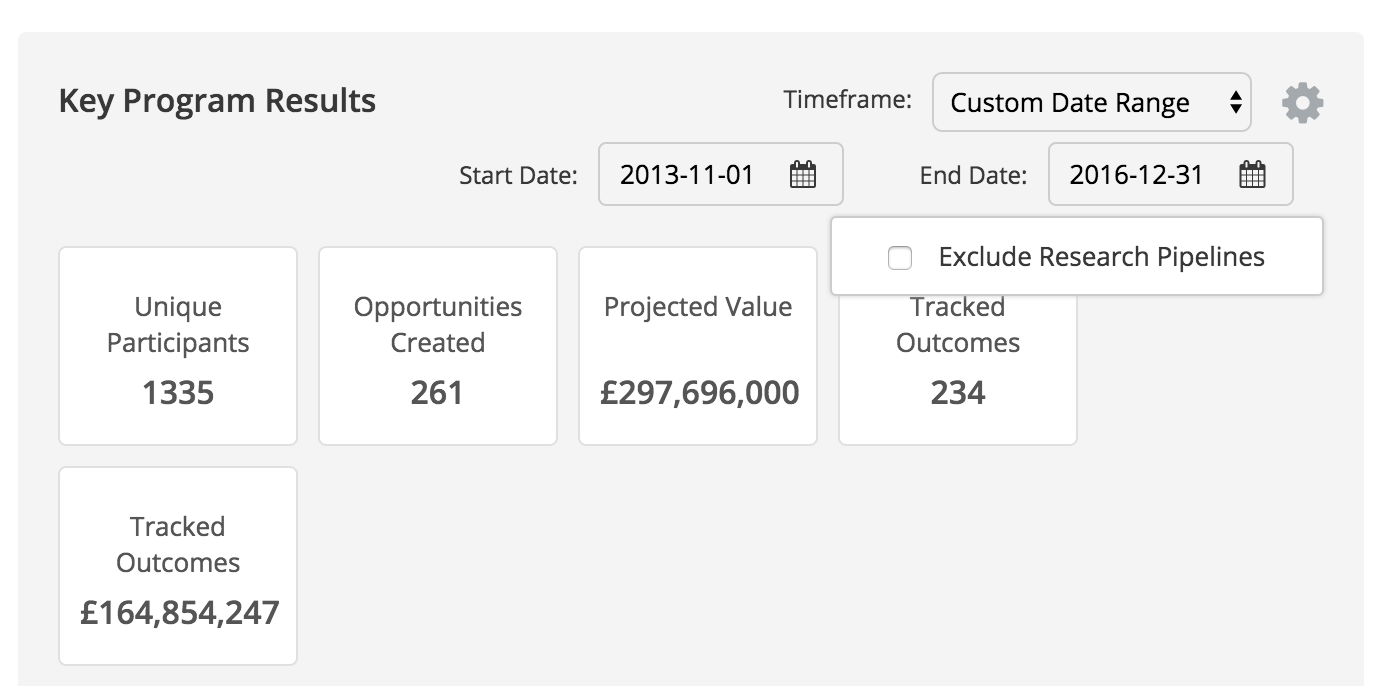The image size is (1392, 686).
Task: Click the Projected Value card
Action: 698,346
